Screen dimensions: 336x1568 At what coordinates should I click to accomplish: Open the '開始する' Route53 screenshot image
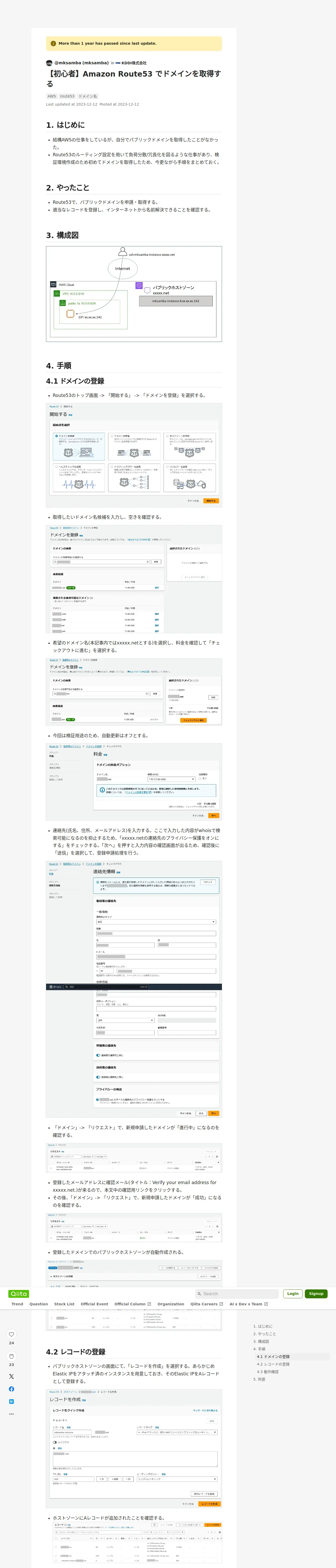click(134, 455)
